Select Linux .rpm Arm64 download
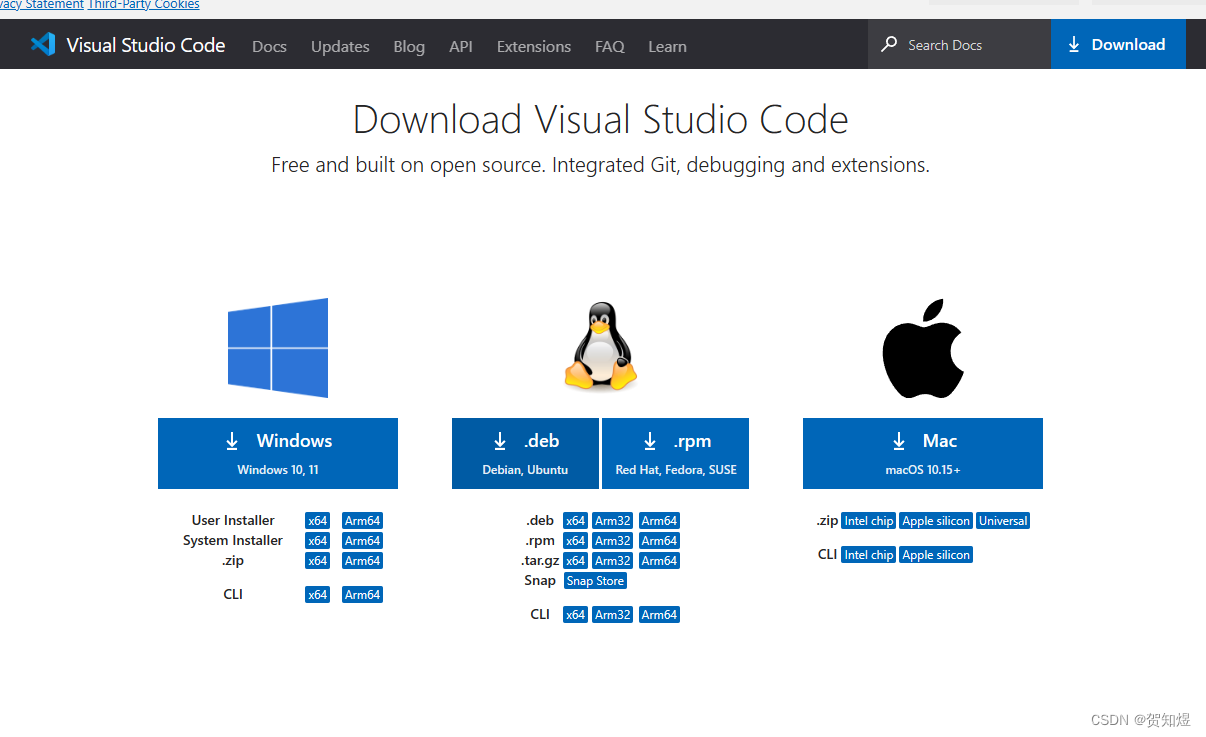The image size is (1206, 737). [x=659, y=541]
